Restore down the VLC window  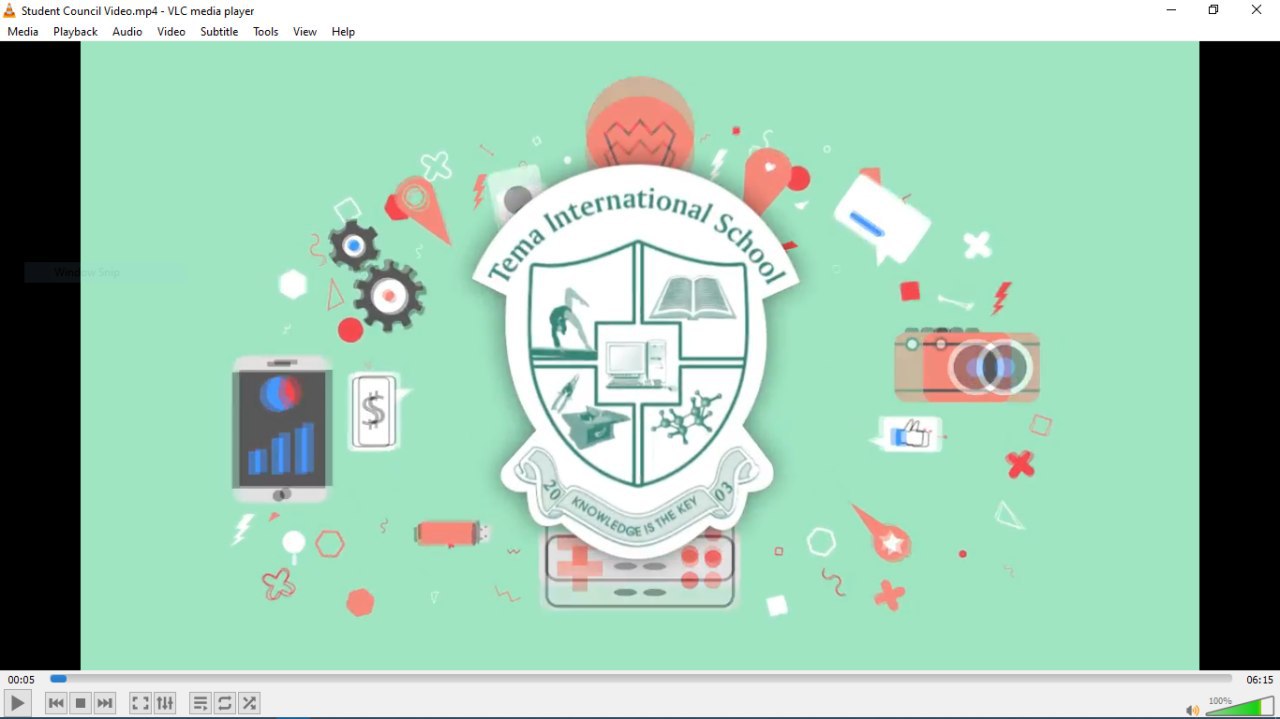[1213, 10]
